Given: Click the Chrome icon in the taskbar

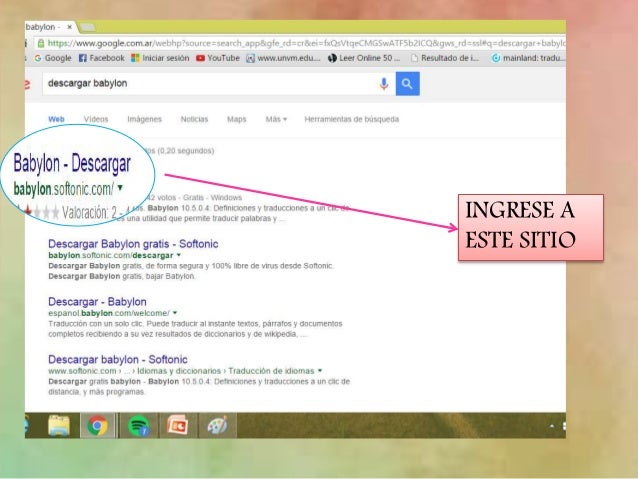Looking at the screenshot, I should tap(97, 426).
